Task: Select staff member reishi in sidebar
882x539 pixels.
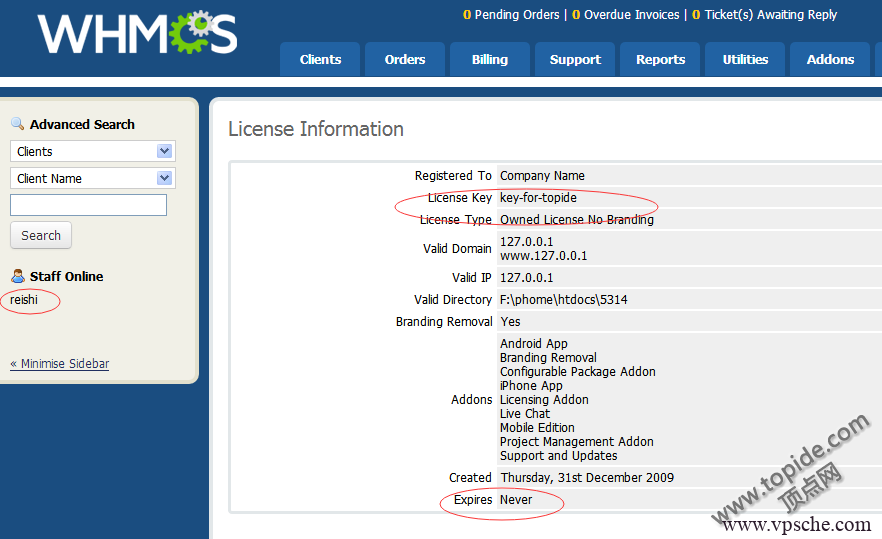Action: pyautogui.click(x=24, y=299)
